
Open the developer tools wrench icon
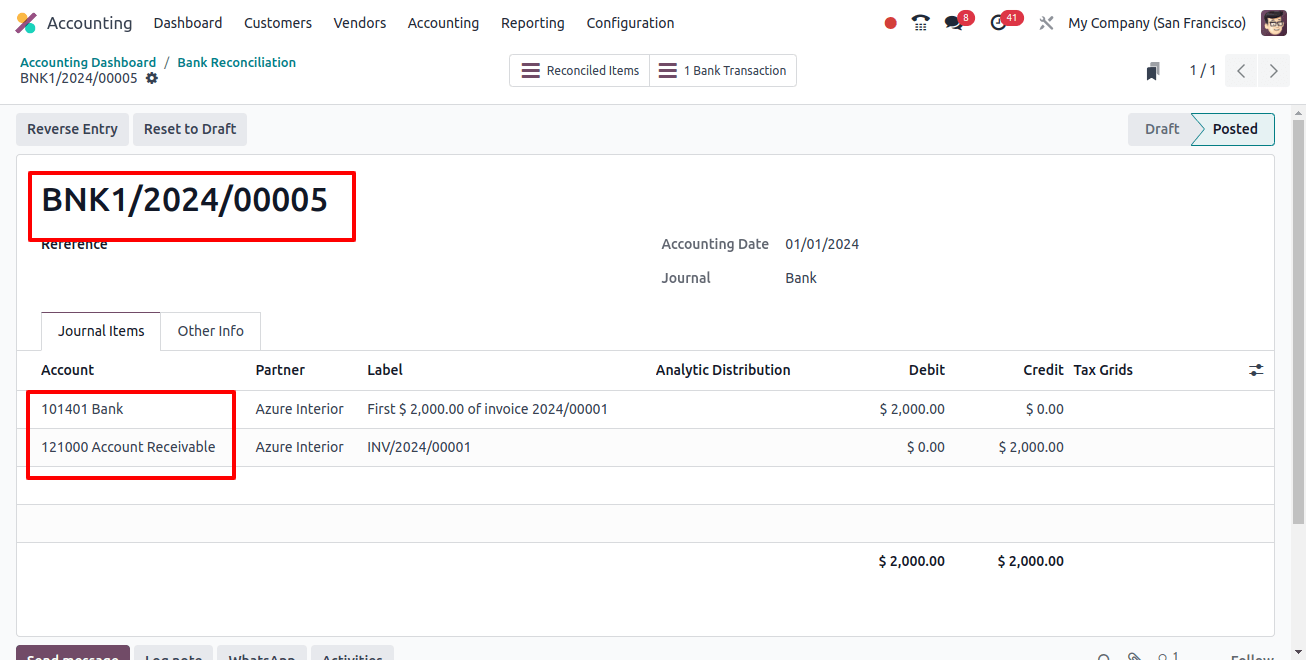pyautogui.click(x=1046, y=23)
